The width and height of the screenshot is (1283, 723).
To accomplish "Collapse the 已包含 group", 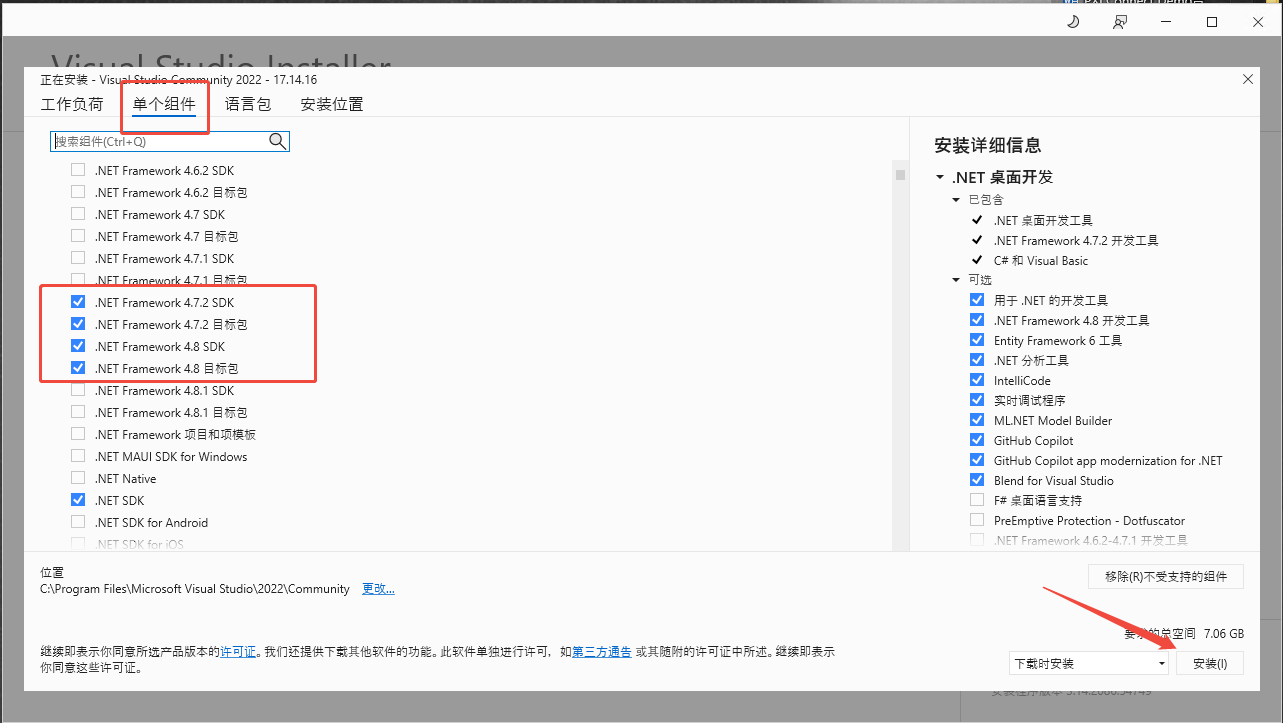I will (x=955, y=199).
